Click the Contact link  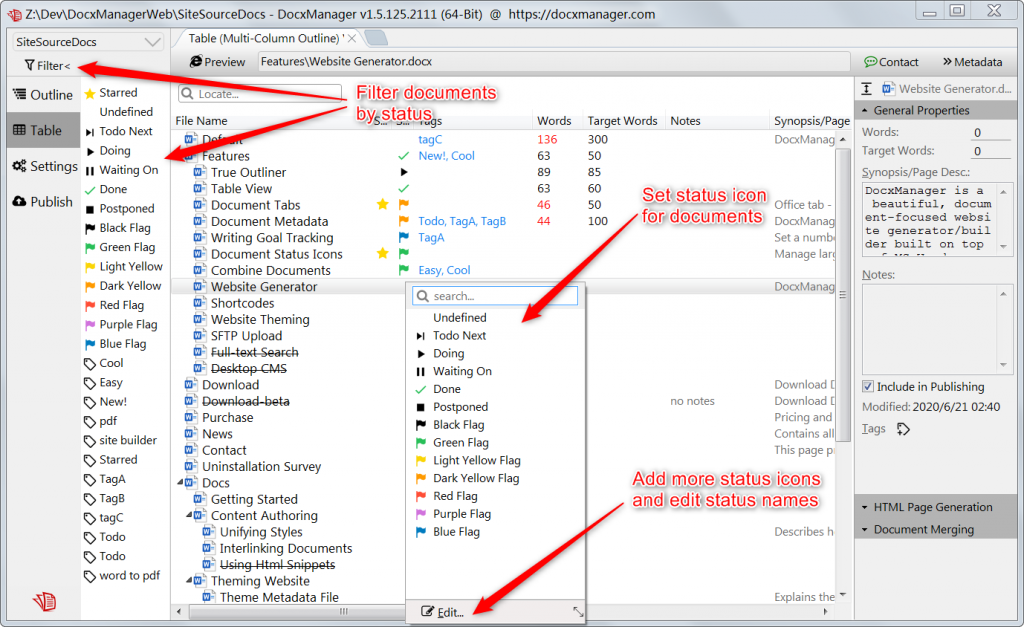(x=891, y=62)
